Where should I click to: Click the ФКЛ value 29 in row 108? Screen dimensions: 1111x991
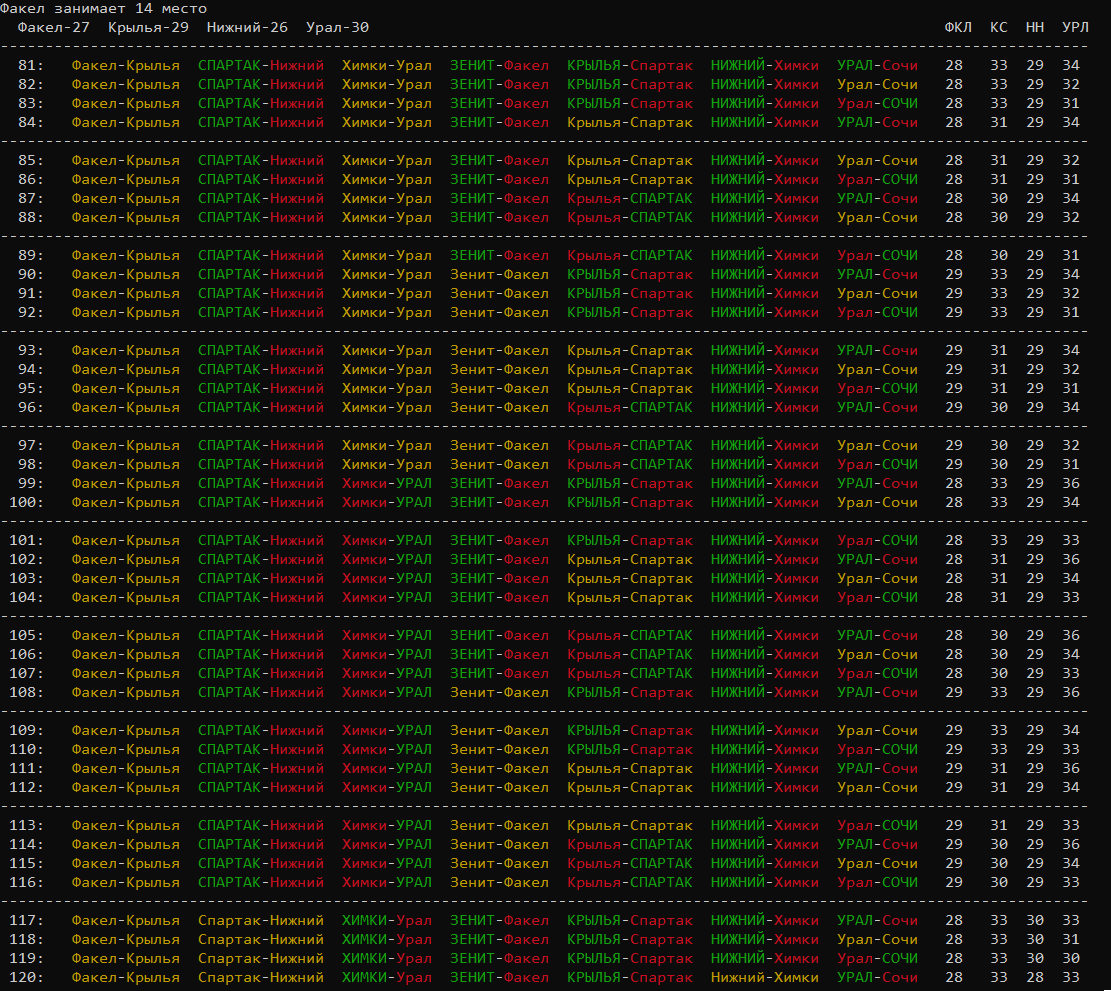[x=954, y=693]
